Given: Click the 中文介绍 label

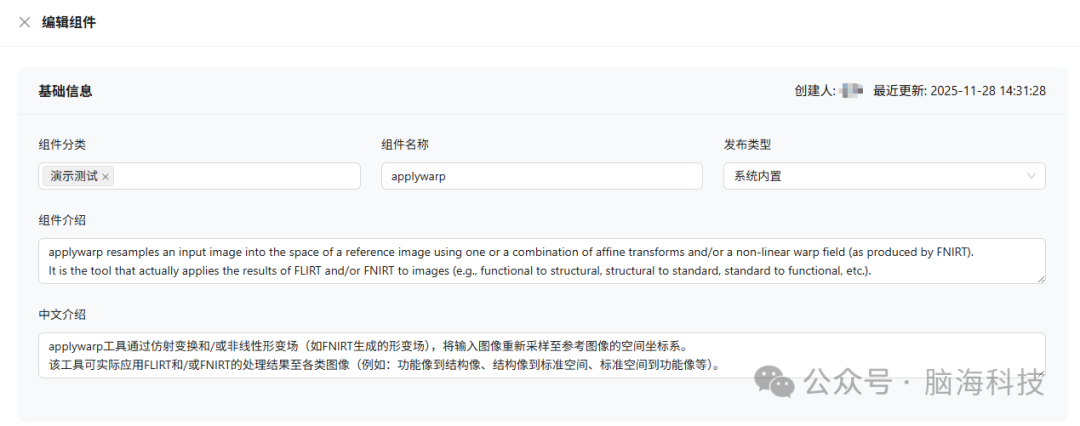Looking at the screenshot, I should pyautogui.click(x=62, y=314).
